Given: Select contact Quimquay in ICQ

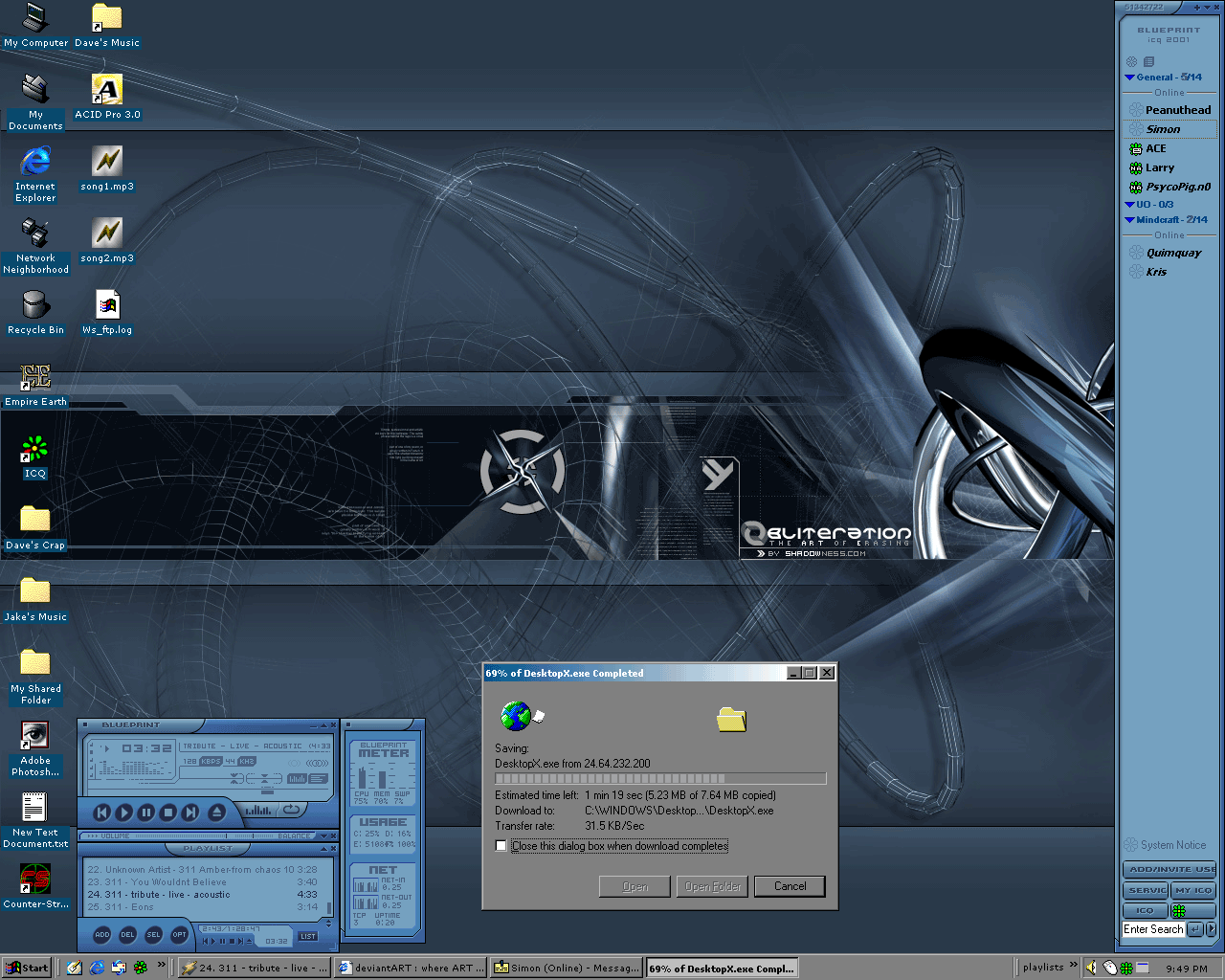Looking at the screenshot, I should pos(1169,253).
